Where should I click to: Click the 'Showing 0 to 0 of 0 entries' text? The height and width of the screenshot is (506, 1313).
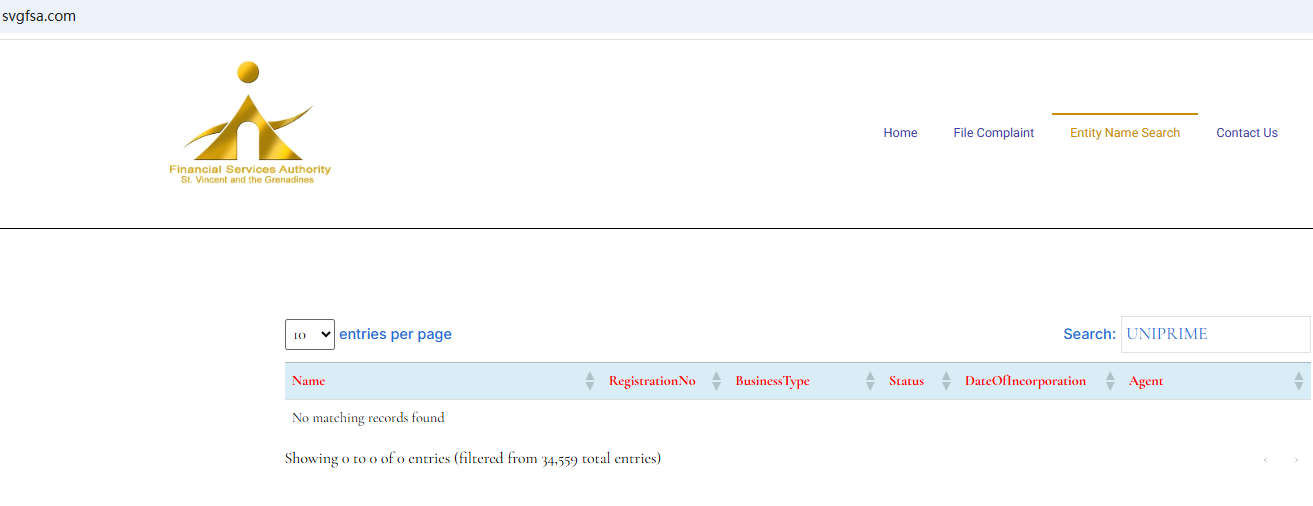click(472, 458)
